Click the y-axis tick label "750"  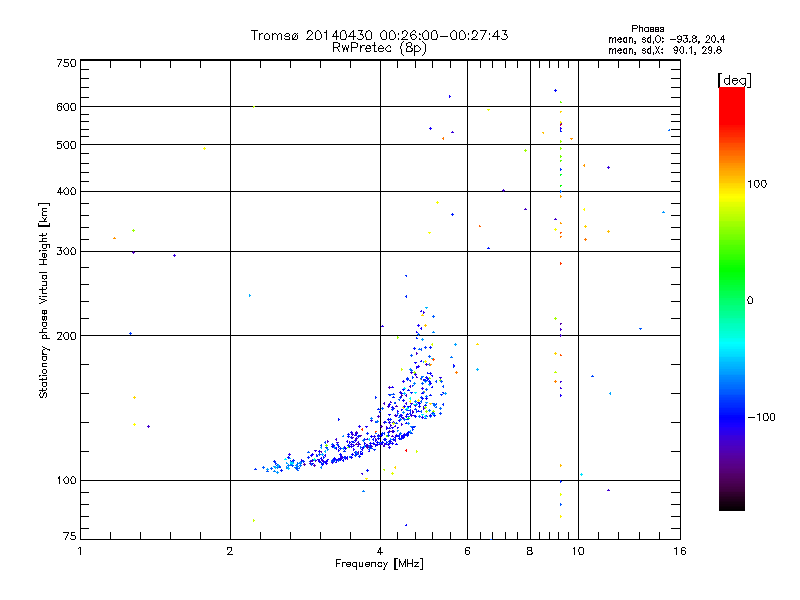66,63
